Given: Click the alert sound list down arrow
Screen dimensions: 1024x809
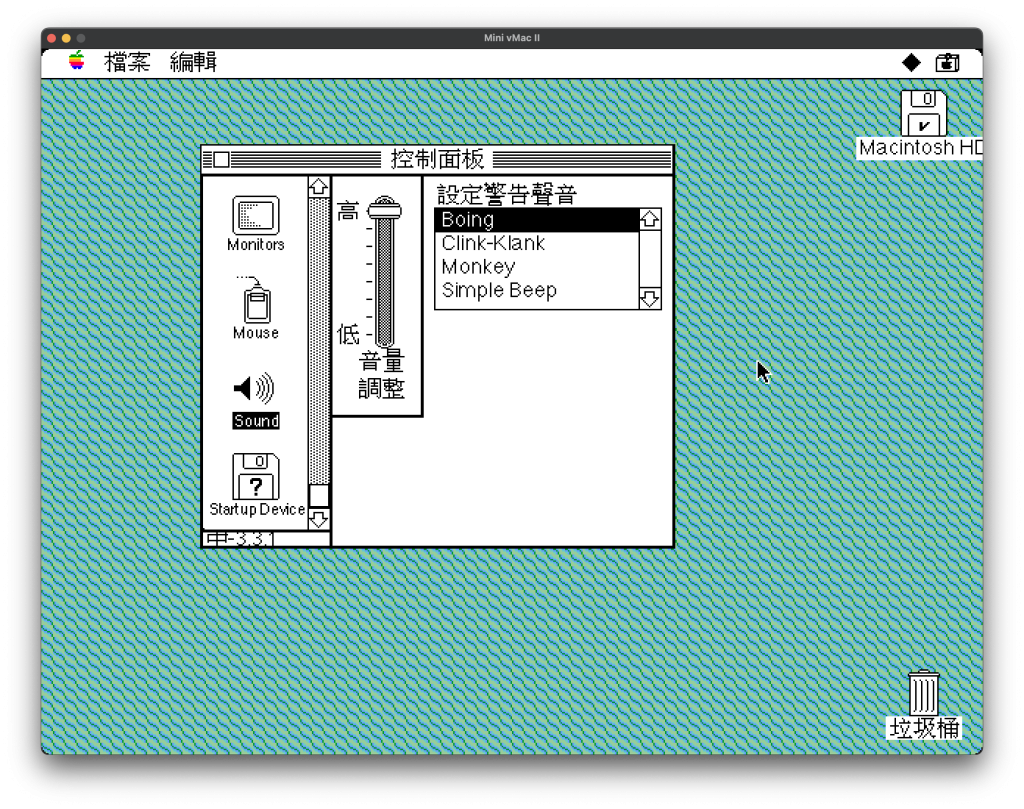Looking at the screenshot, I should point(650,298).
